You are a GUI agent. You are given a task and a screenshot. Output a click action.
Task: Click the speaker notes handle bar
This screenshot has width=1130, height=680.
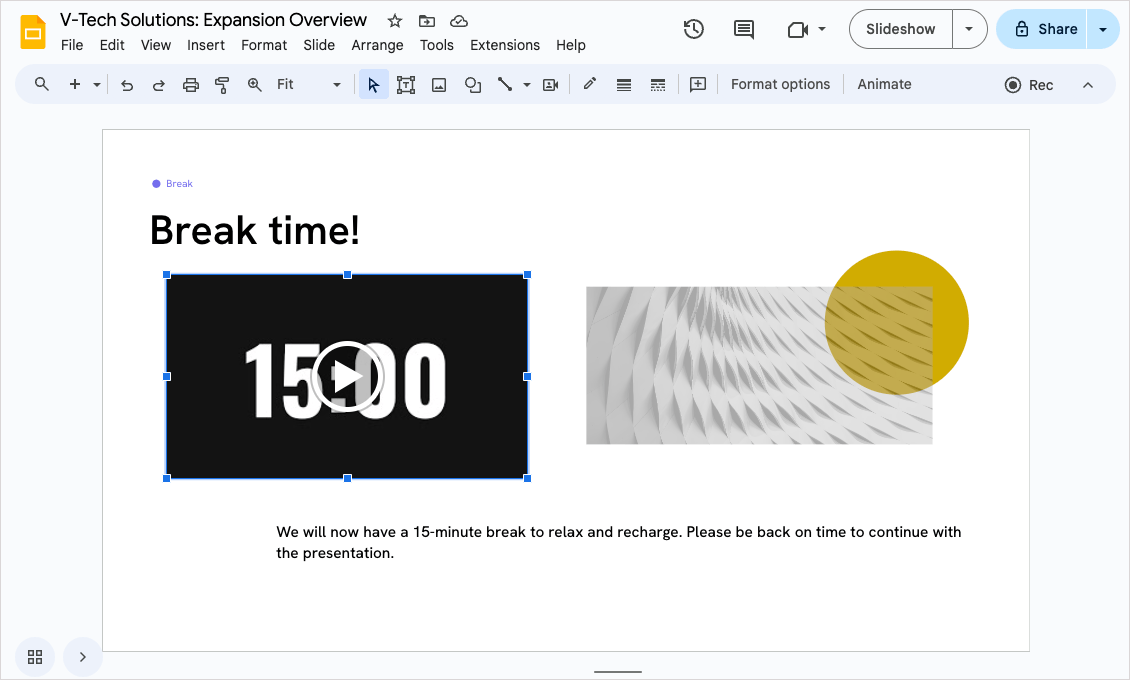click(618, 671)
